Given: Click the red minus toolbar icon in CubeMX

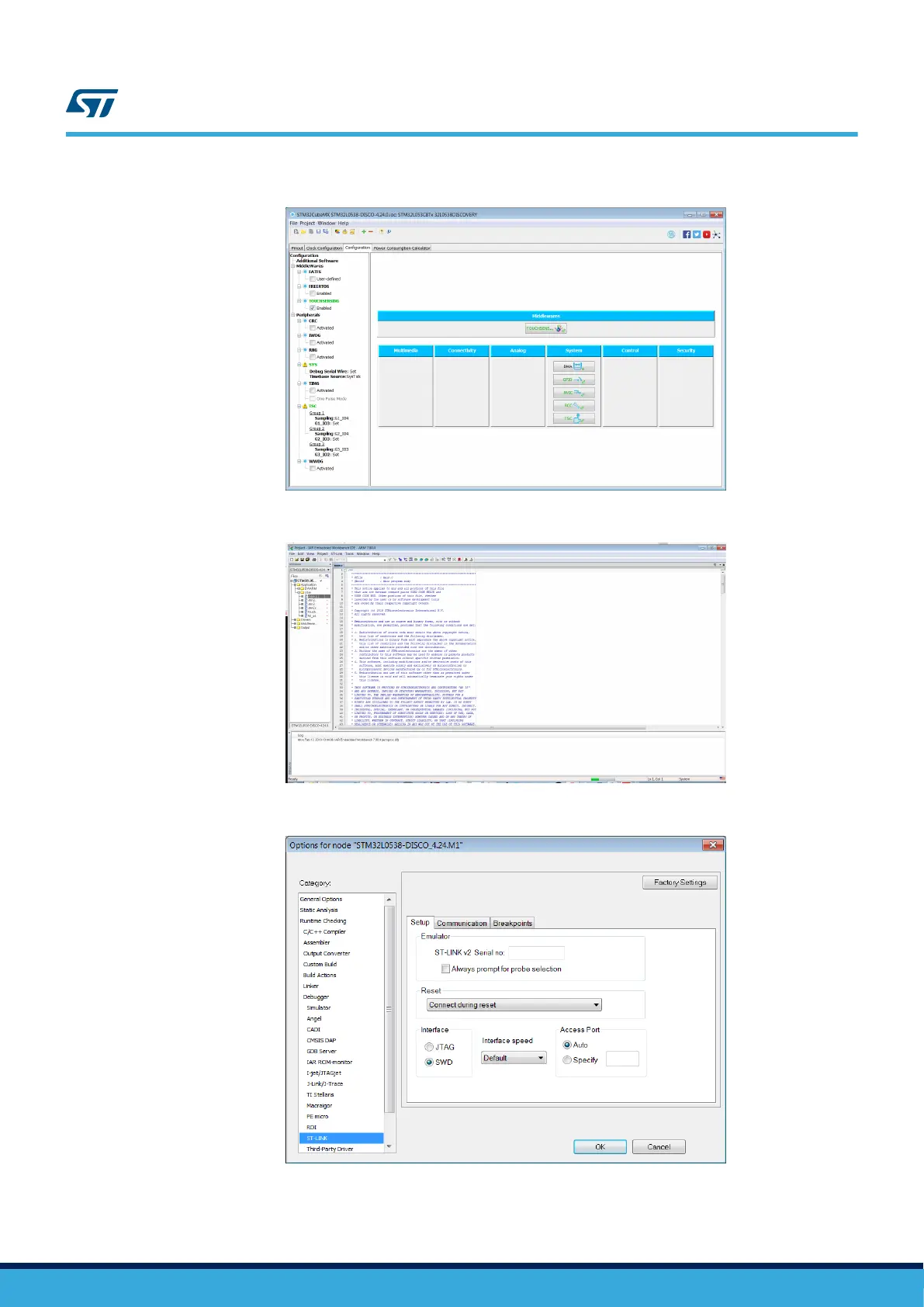Looking at the screenshot, I should coord(371,231).
